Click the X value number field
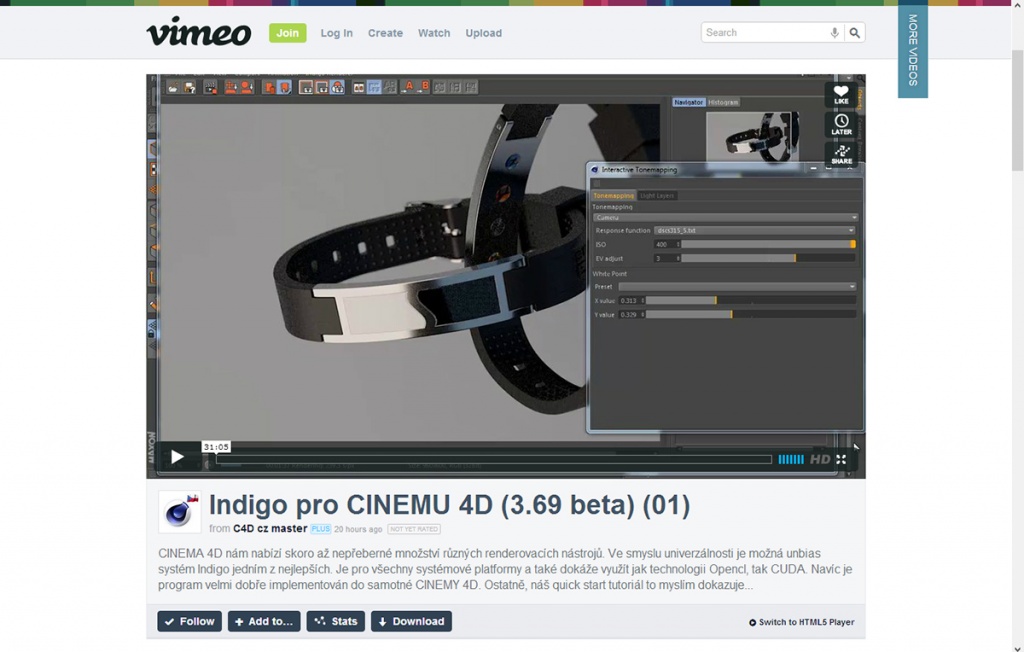Viewport: 1024px width, 652px height. (632, 301)
